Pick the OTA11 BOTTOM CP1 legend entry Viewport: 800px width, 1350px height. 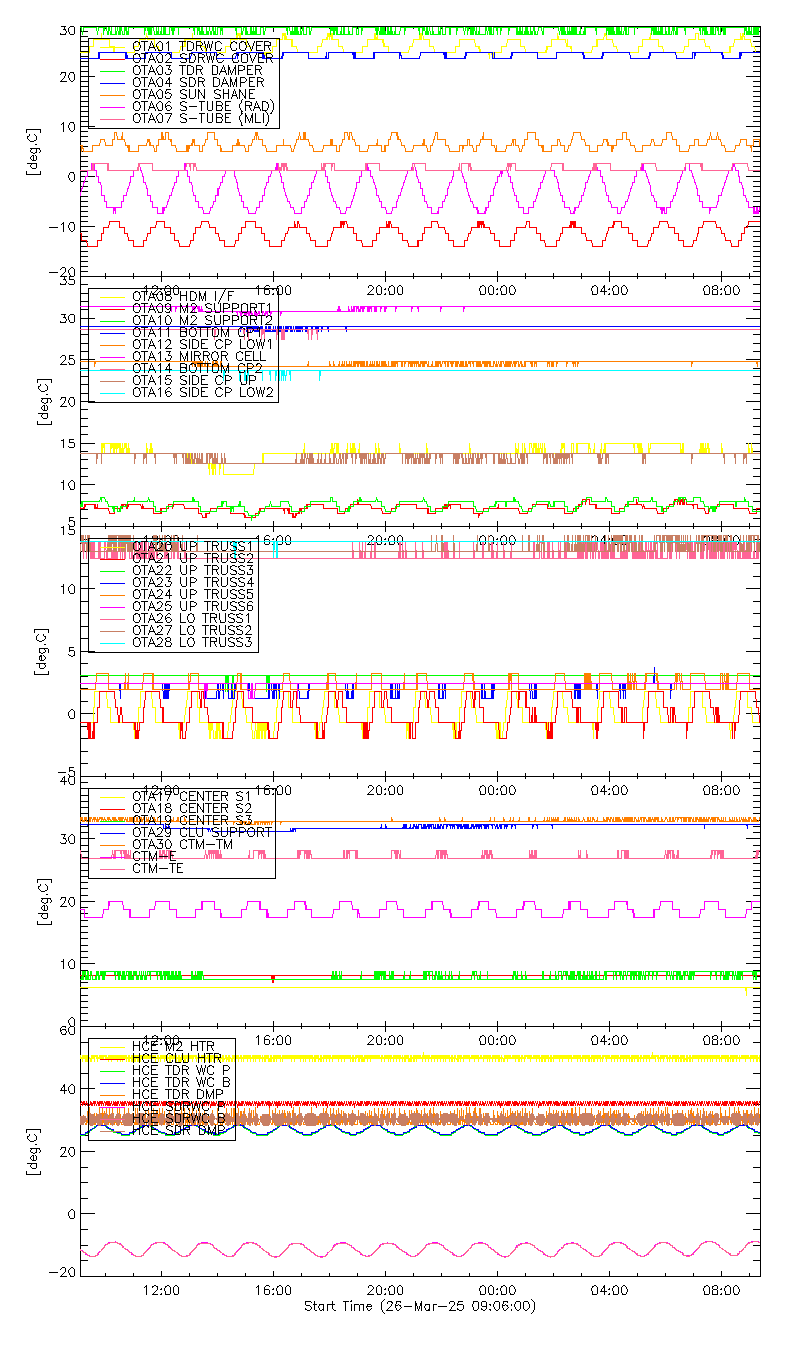pos(198,332)
